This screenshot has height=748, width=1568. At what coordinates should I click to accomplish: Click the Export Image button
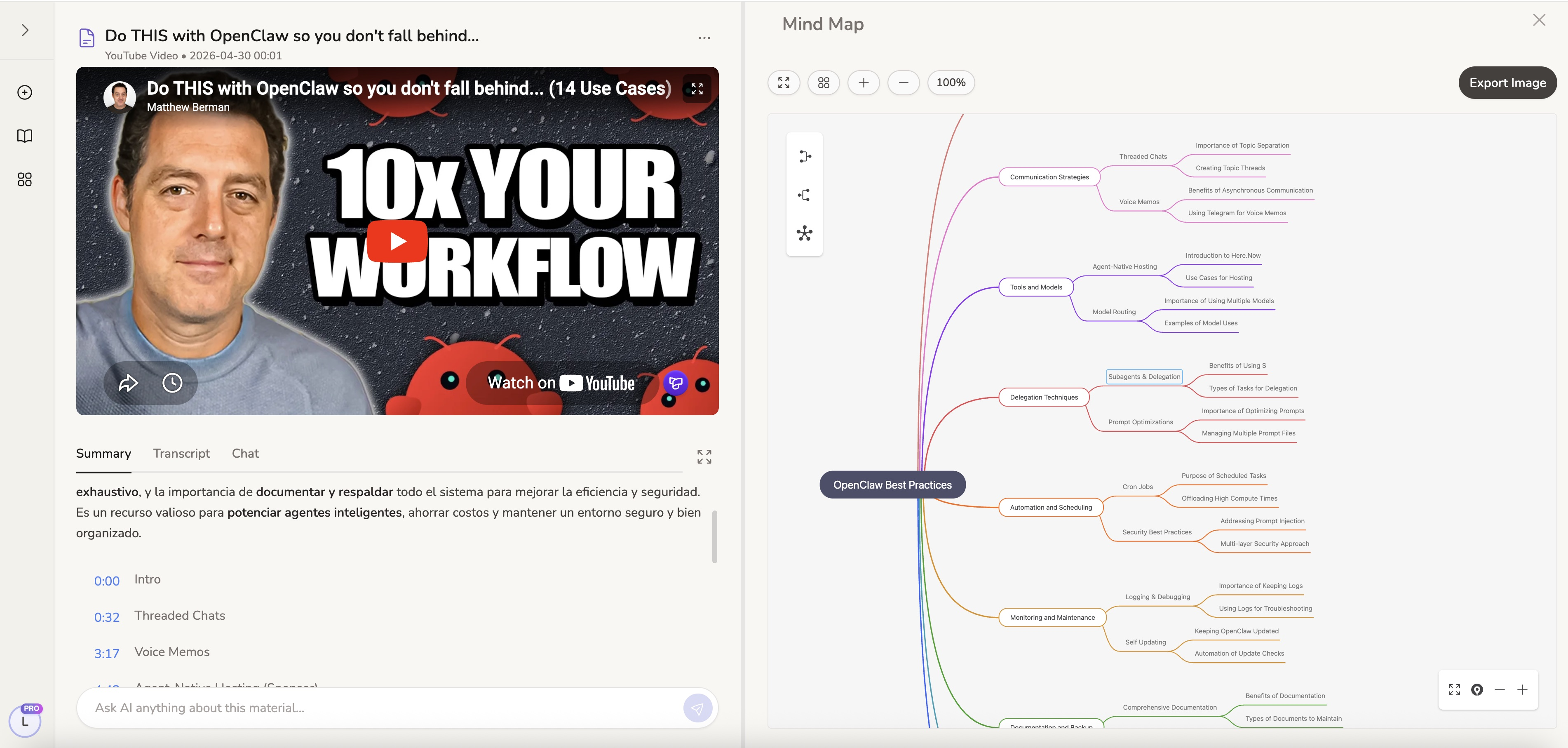pyautogui.click(x=1508, y=83)
